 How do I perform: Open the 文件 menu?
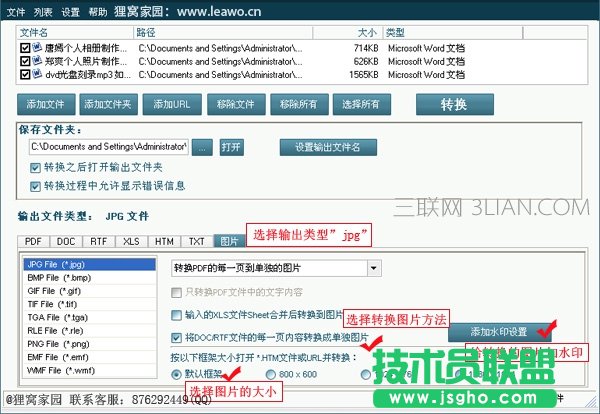(16, 12)
